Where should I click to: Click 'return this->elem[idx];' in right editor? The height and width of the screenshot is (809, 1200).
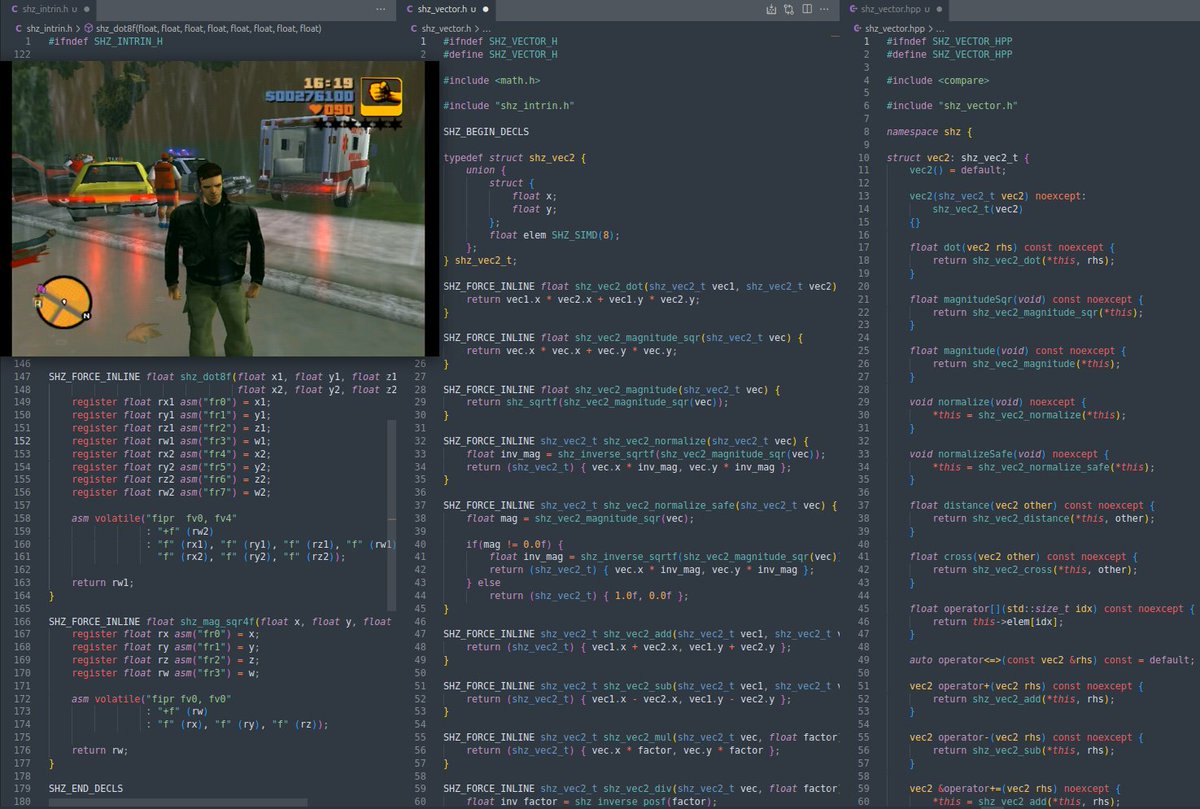(x=999, y=621)
